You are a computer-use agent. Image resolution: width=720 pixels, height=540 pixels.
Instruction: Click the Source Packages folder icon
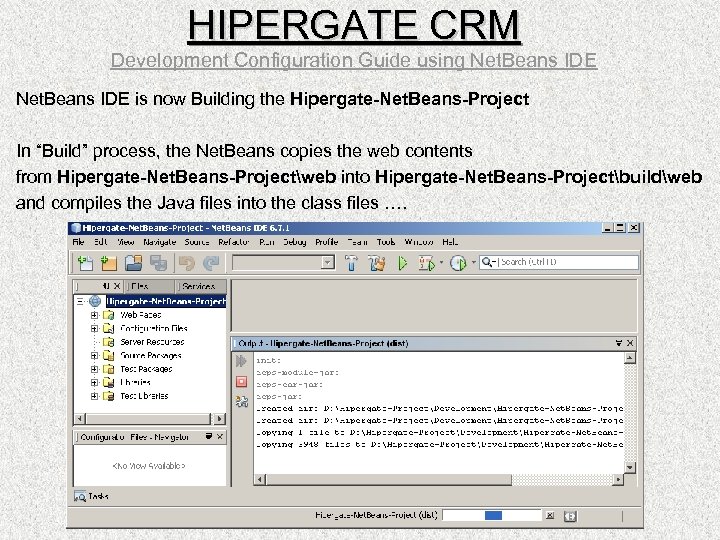pyautogui.click(x=109, y=355)
